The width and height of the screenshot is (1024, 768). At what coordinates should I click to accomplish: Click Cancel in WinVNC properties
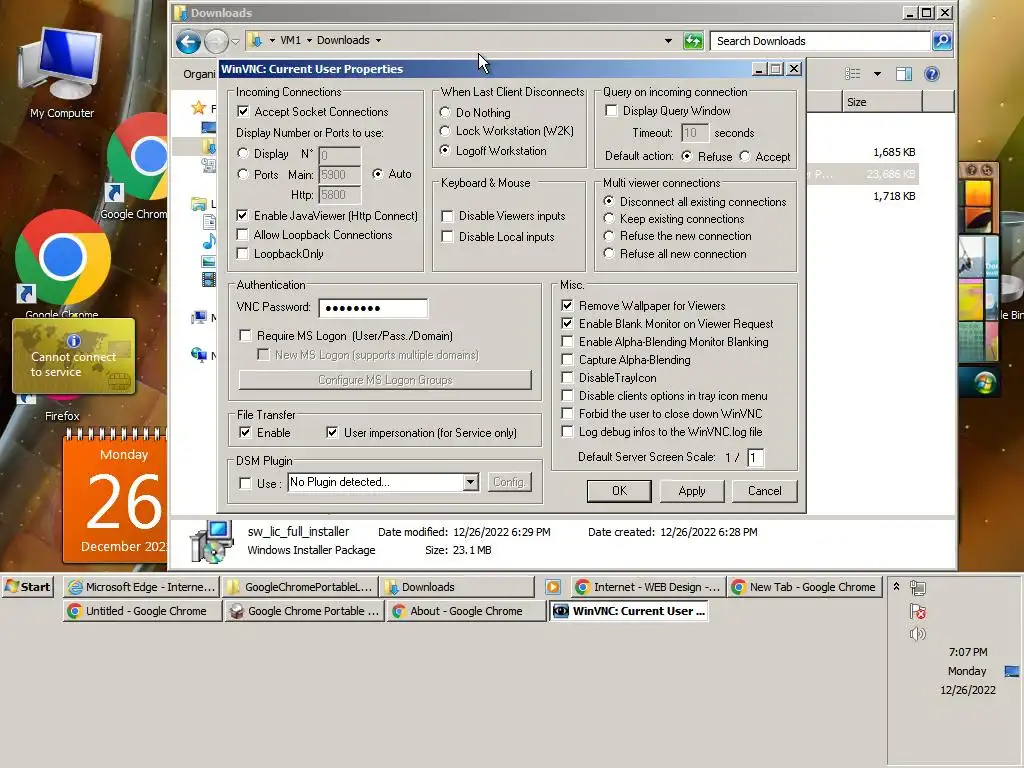click(x=764, y=491)
